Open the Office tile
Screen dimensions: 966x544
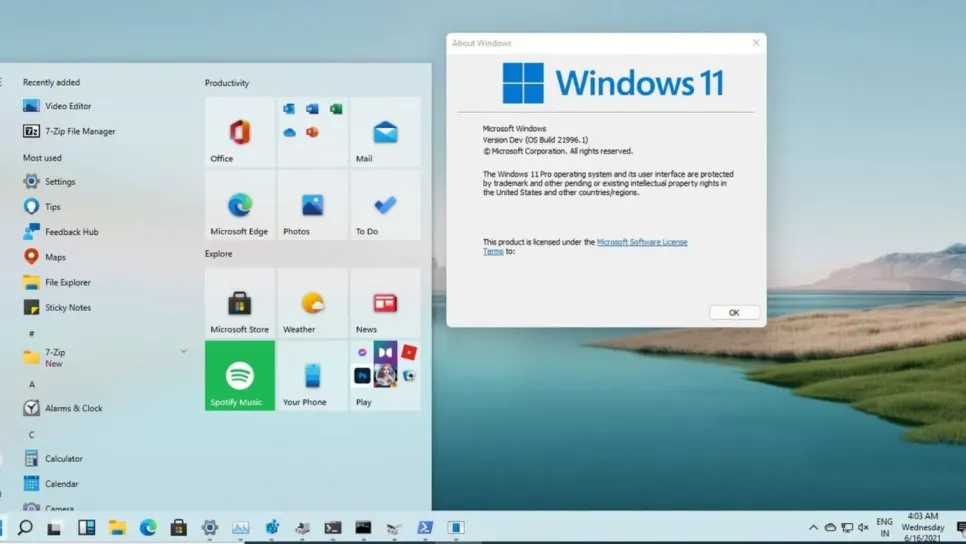(x=239, y=132)
